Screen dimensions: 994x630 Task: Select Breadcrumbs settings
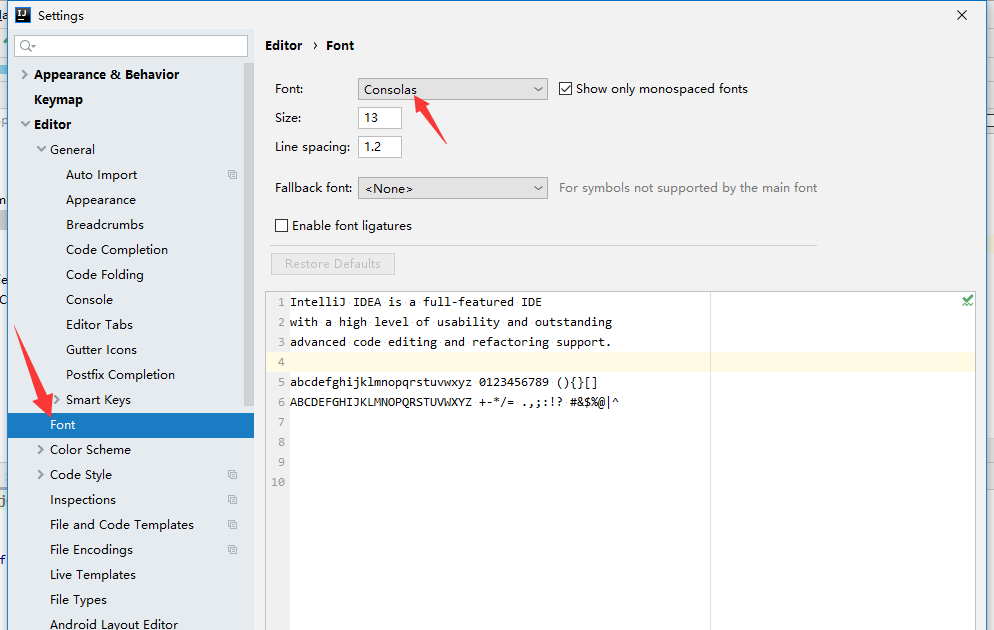coord(105,225)
